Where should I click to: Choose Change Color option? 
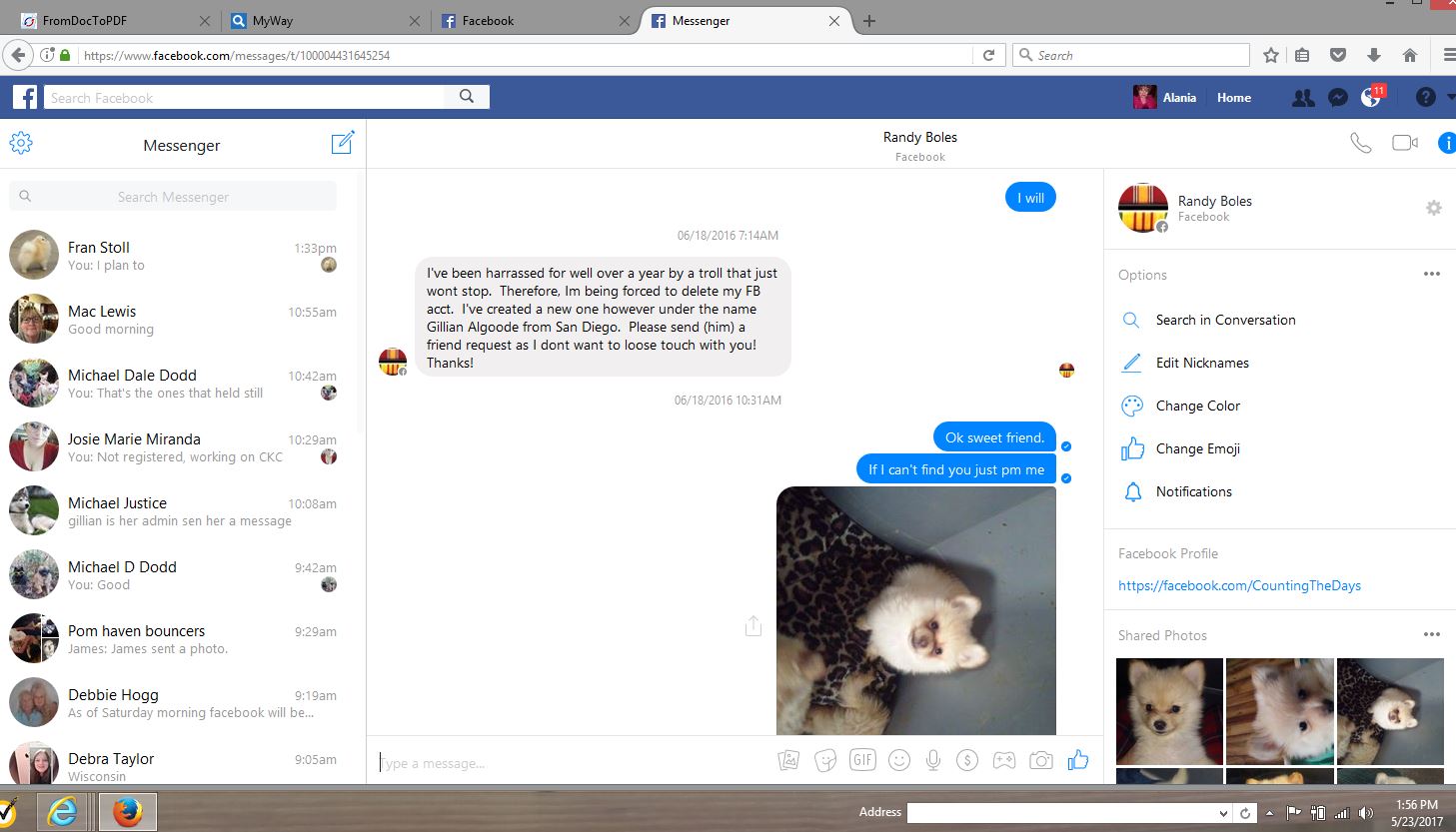pyautogui.click(x=1197, y=406)
